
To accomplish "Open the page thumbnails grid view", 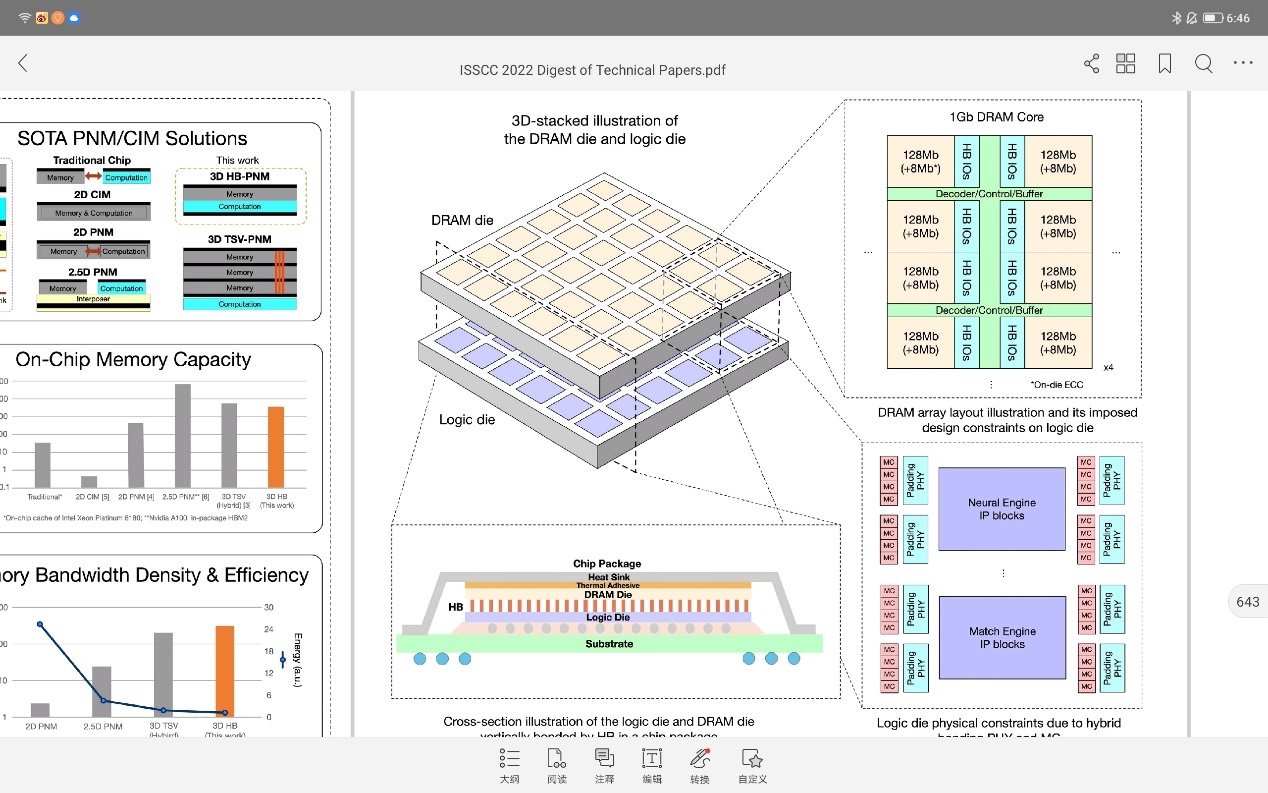I will 1125,64.
